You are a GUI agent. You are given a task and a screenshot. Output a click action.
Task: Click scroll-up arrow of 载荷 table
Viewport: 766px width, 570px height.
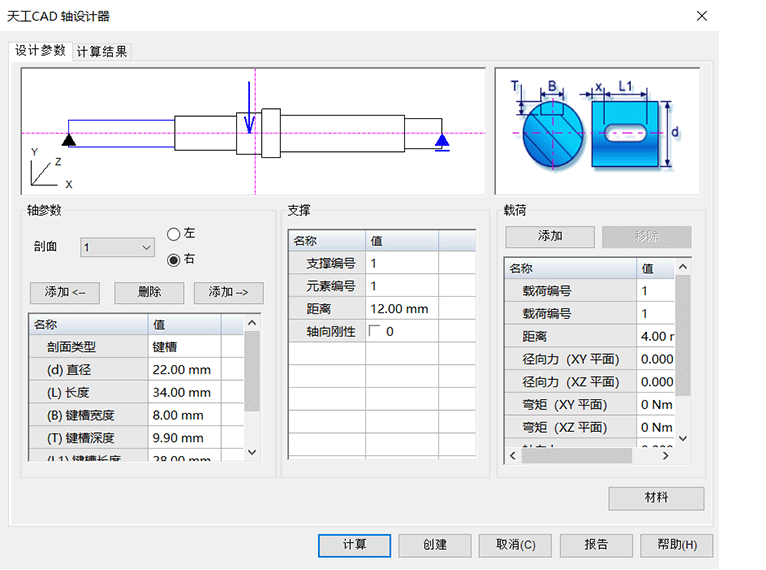coord(683,267)
